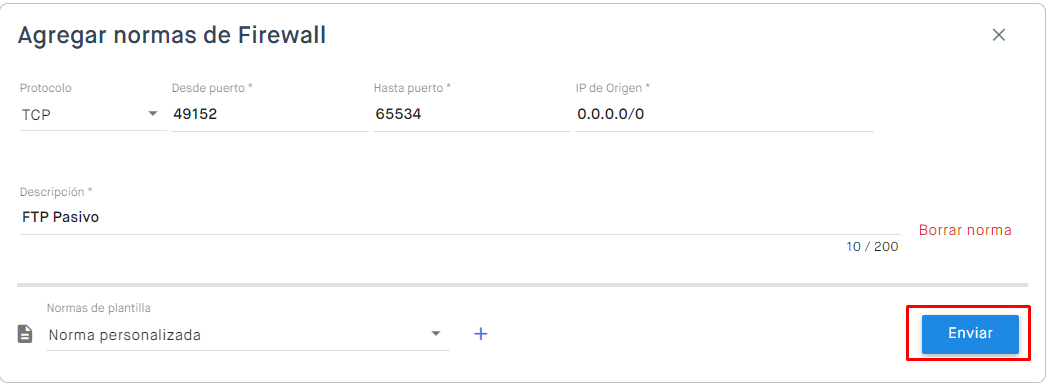Click the Normas de plantilla label
Screen dimensions: 1048x389
[x=99, y=308]
